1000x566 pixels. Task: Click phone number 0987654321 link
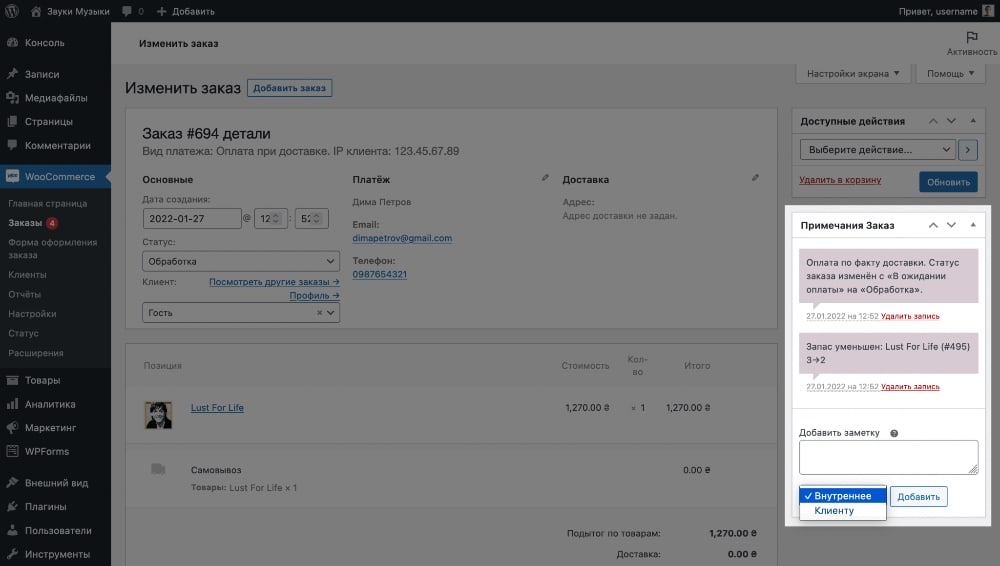379,274
